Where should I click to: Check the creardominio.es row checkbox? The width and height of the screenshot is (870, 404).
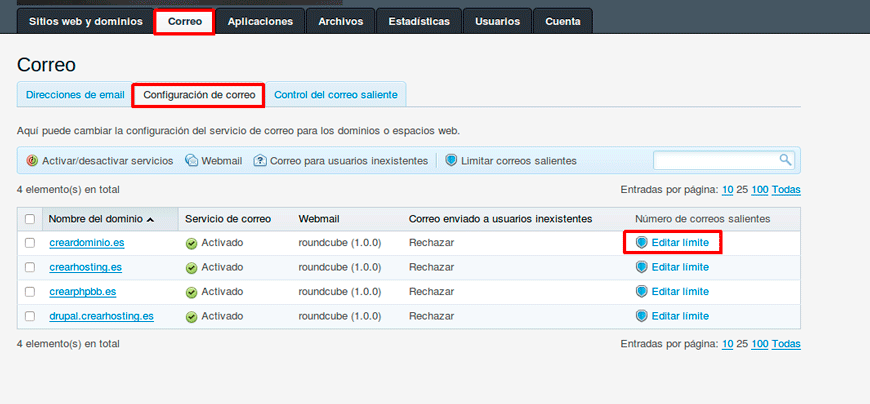(x=30, y=243)
